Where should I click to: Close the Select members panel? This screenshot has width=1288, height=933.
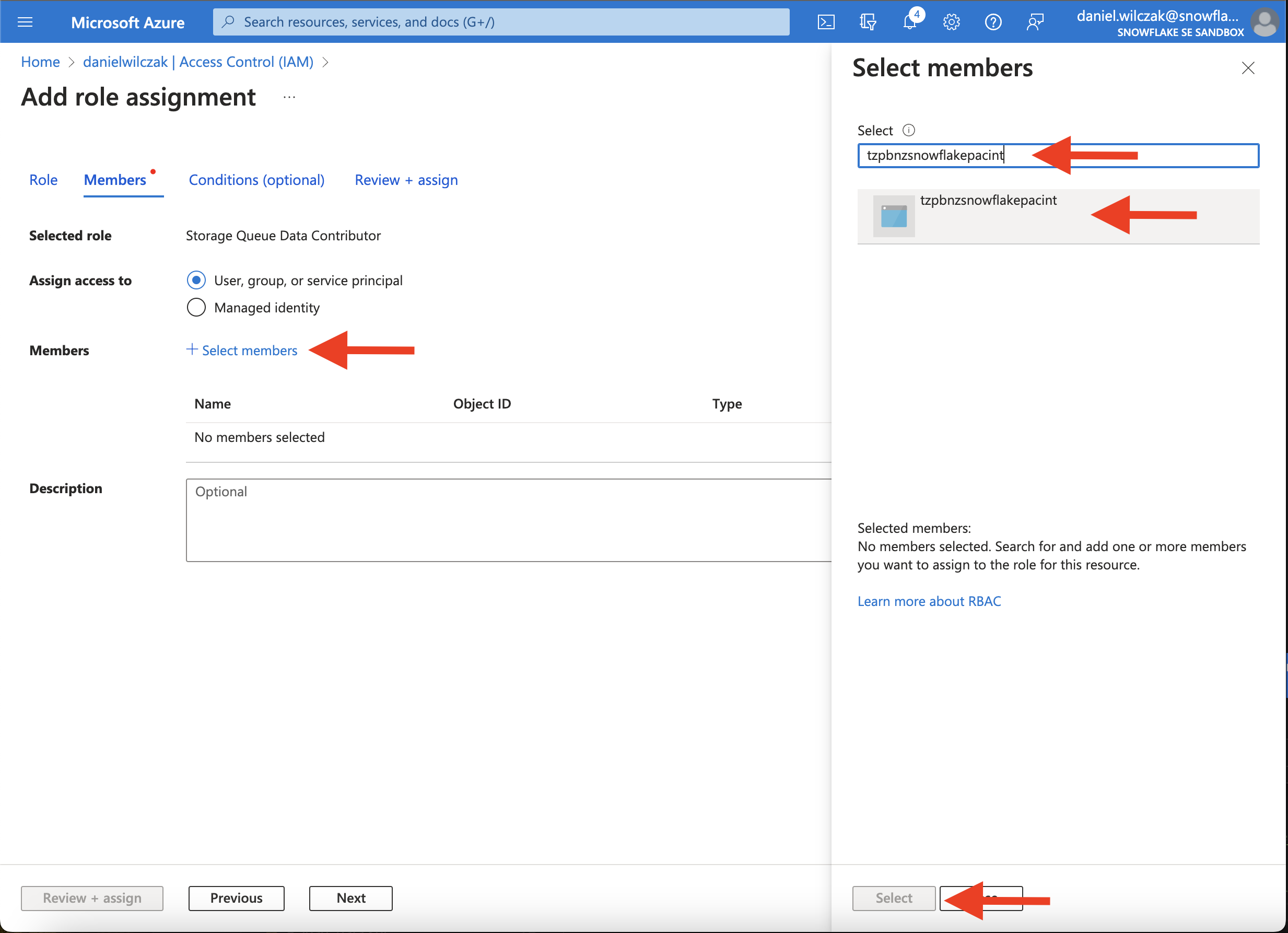pos(1248,68)
